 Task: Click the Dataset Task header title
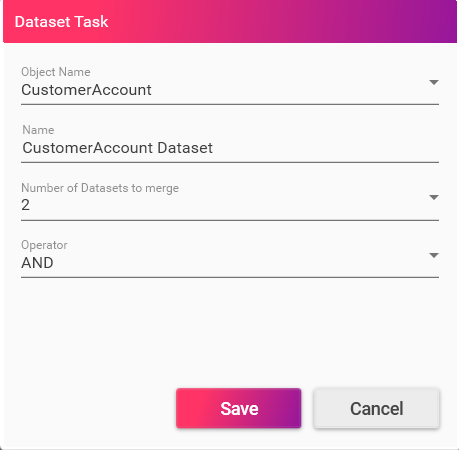tap(62, 22)
